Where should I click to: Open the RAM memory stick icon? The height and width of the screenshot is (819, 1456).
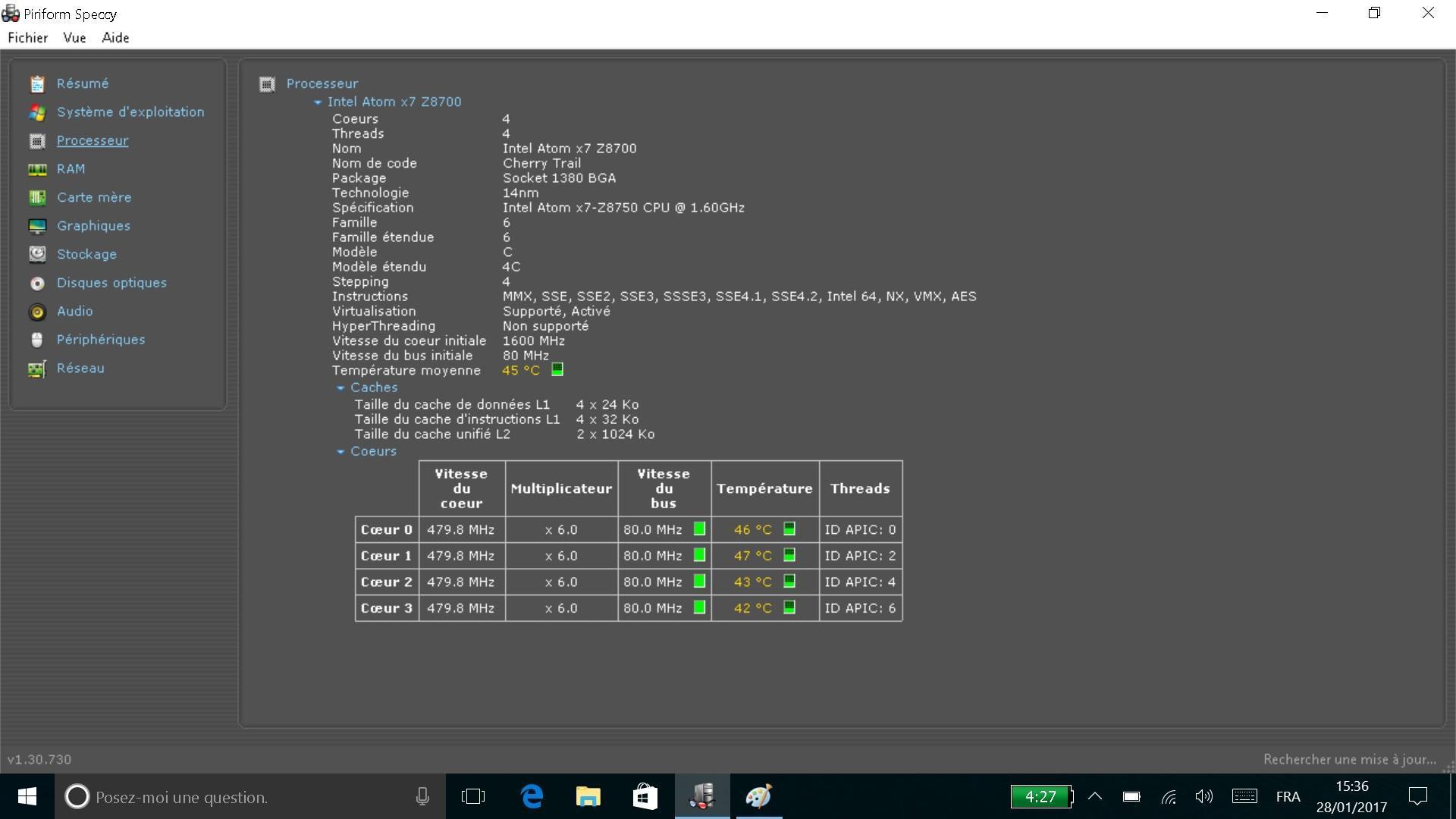[37, 170]
